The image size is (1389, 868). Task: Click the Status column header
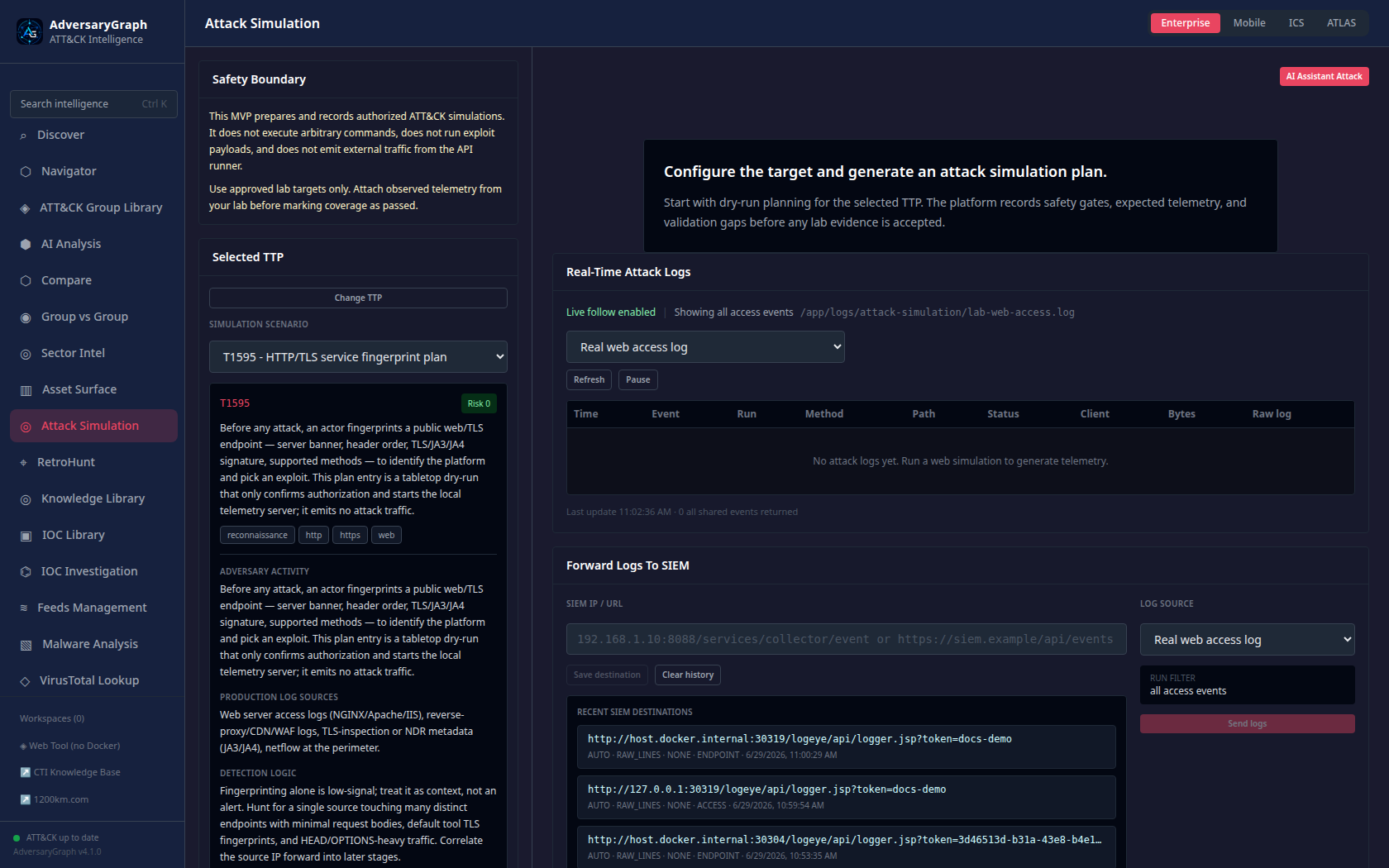pos(1003,414)
